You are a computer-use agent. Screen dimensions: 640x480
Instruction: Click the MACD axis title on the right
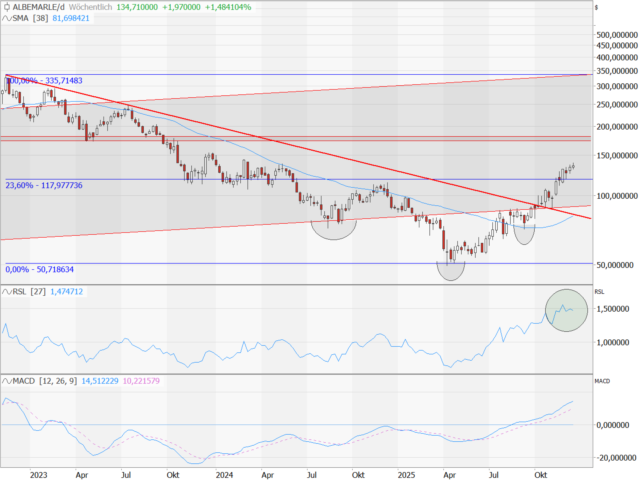602,381
